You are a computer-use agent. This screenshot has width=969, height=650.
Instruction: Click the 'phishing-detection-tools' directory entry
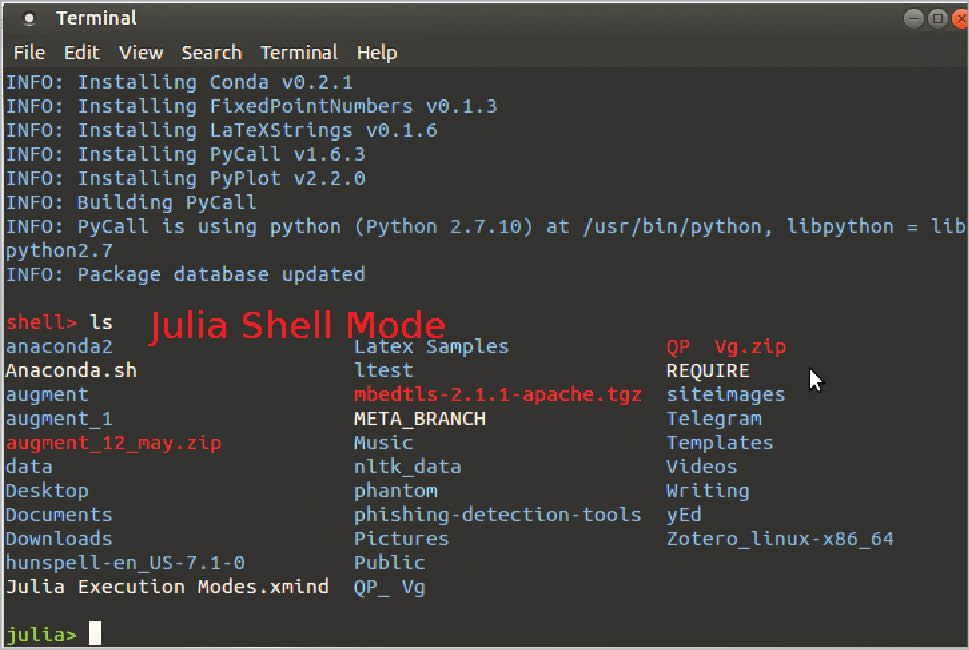coord(497,515)
